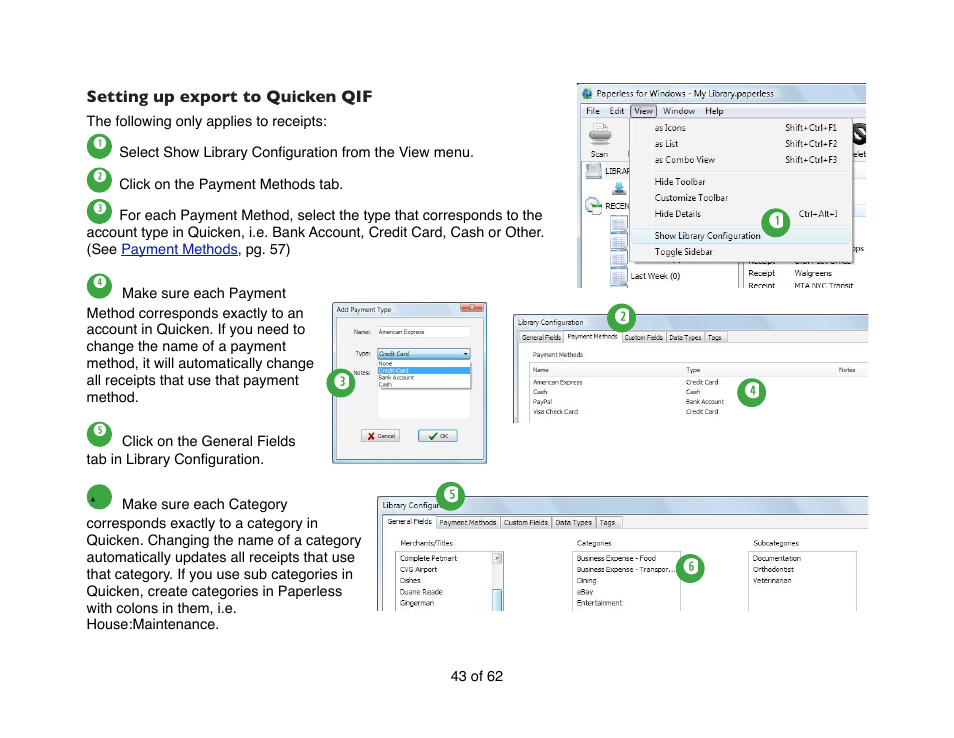The height and width of the screenshot is (738, 954).
Task: Select 'Last Week (0)' in the sidebar
Action: [655, 276]
